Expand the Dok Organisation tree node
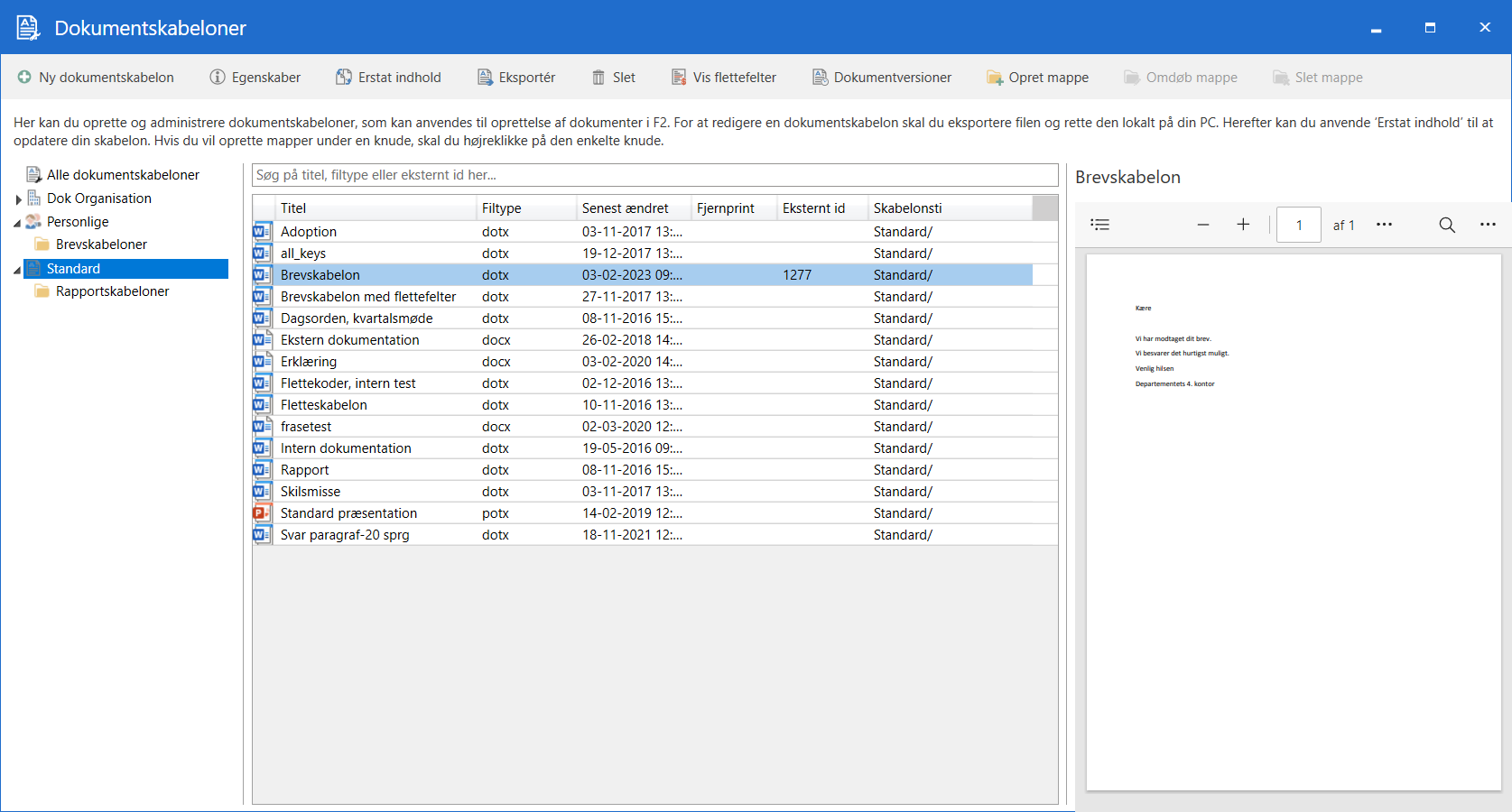 point(18,199)
